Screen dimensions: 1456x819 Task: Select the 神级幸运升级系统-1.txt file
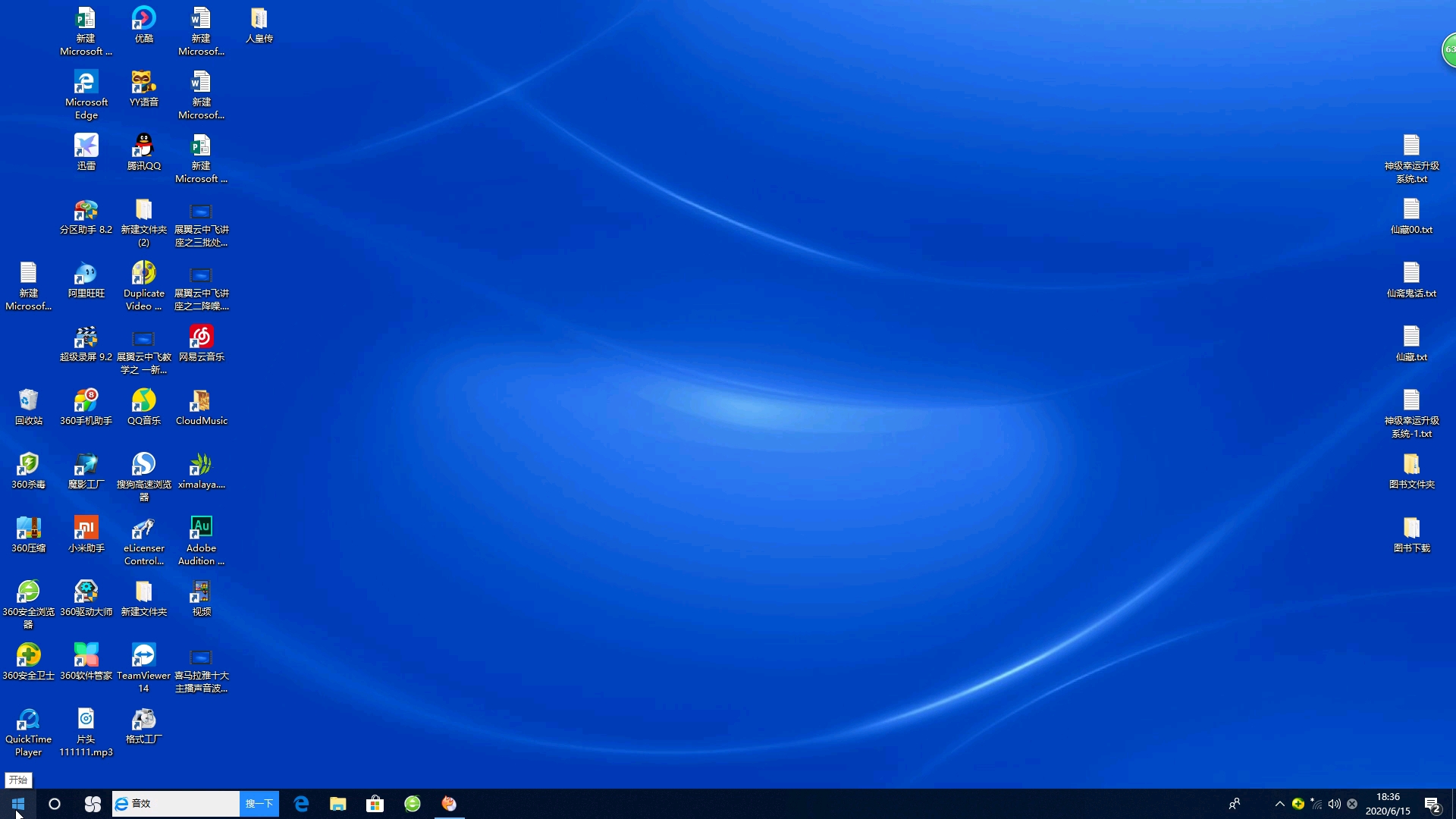point(1411,413)
